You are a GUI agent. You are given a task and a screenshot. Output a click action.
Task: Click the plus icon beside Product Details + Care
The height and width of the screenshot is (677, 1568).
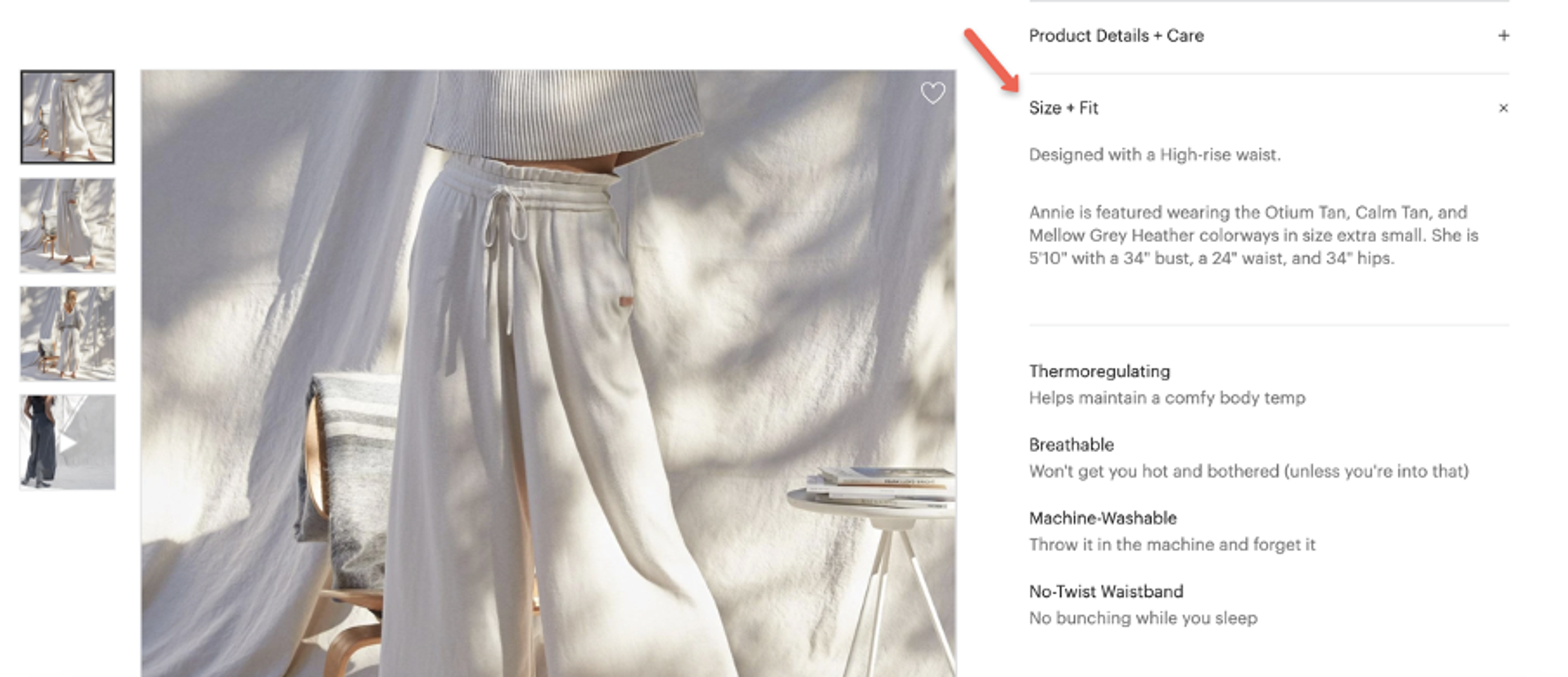[1503, 36]
